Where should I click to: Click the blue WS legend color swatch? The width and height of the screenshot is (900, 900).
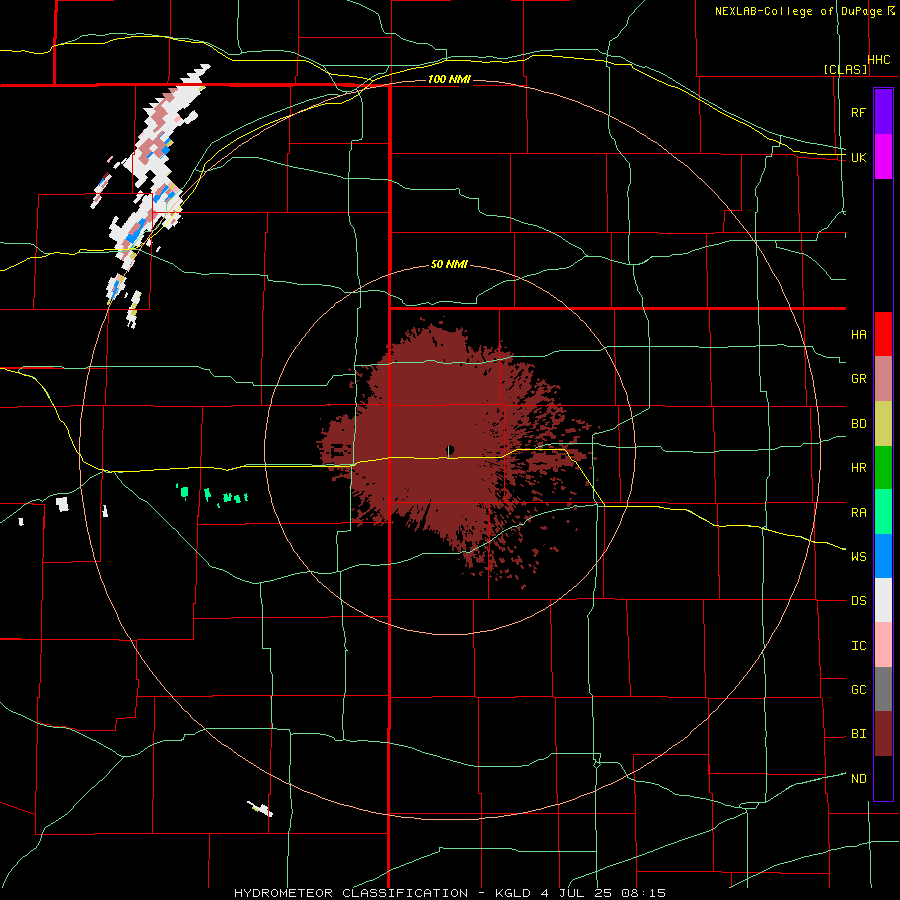pyautogui.click(x=883, y=556)
